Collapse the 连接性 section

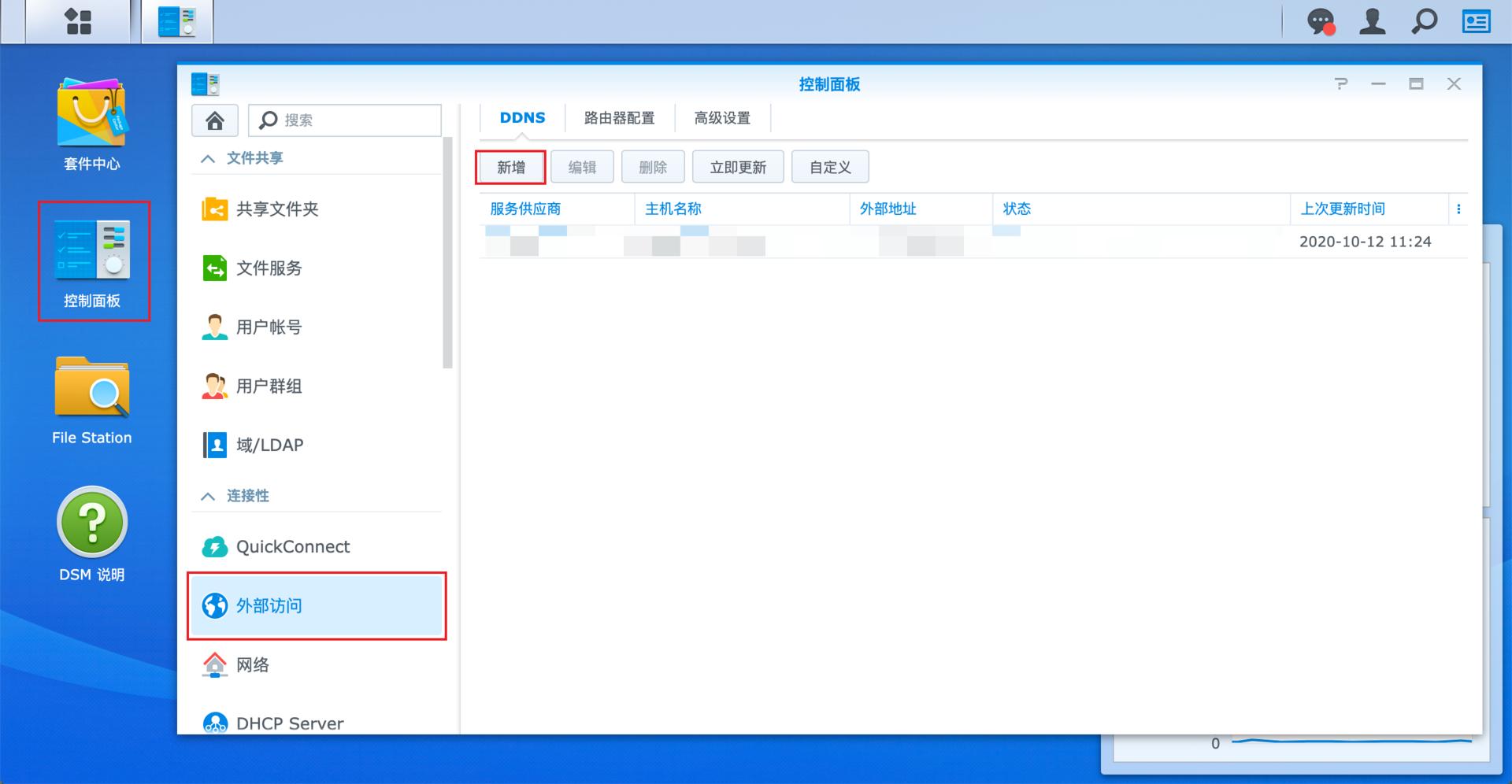pyautogui.click(x=208, y=496)
